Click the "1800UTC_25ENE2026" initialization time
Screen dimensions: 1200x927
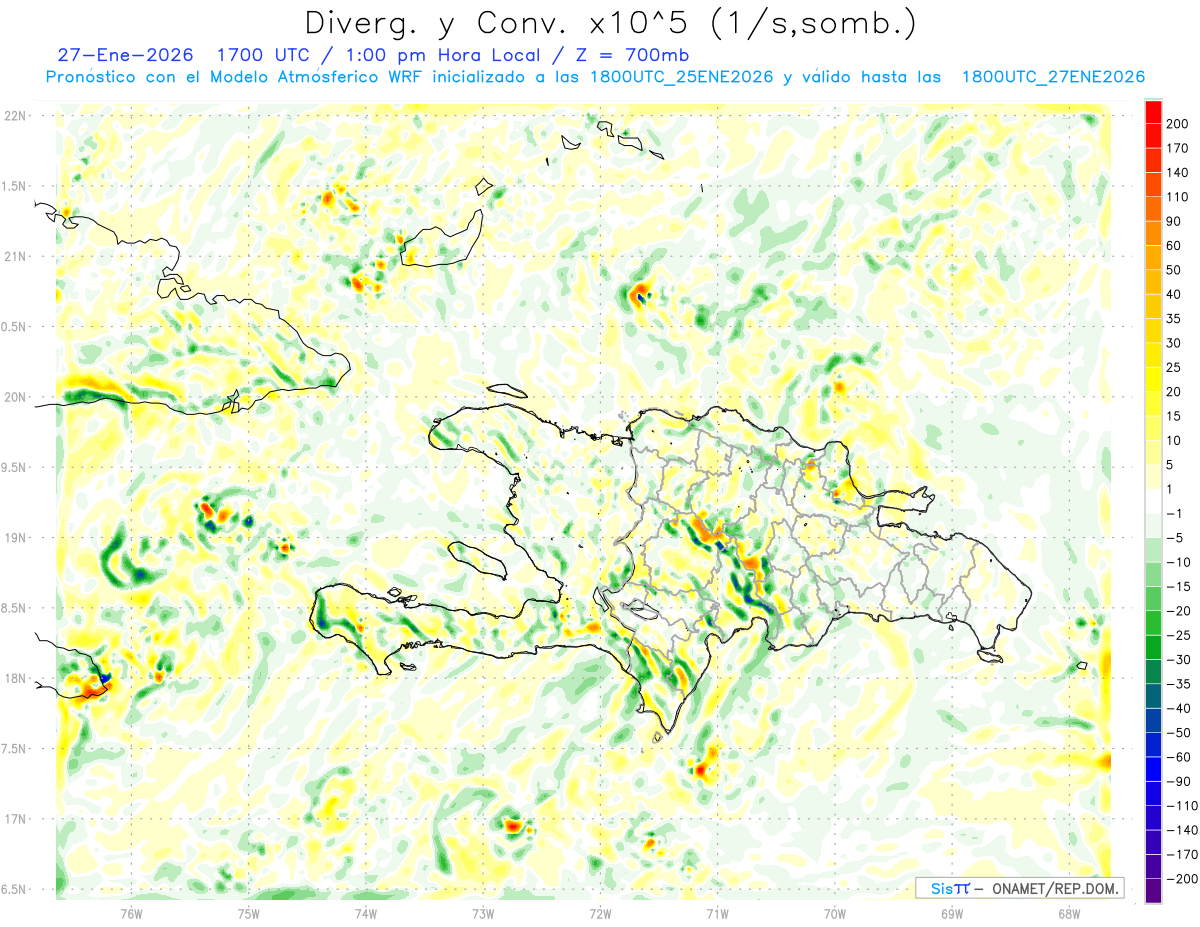click(x=682, y=77)
